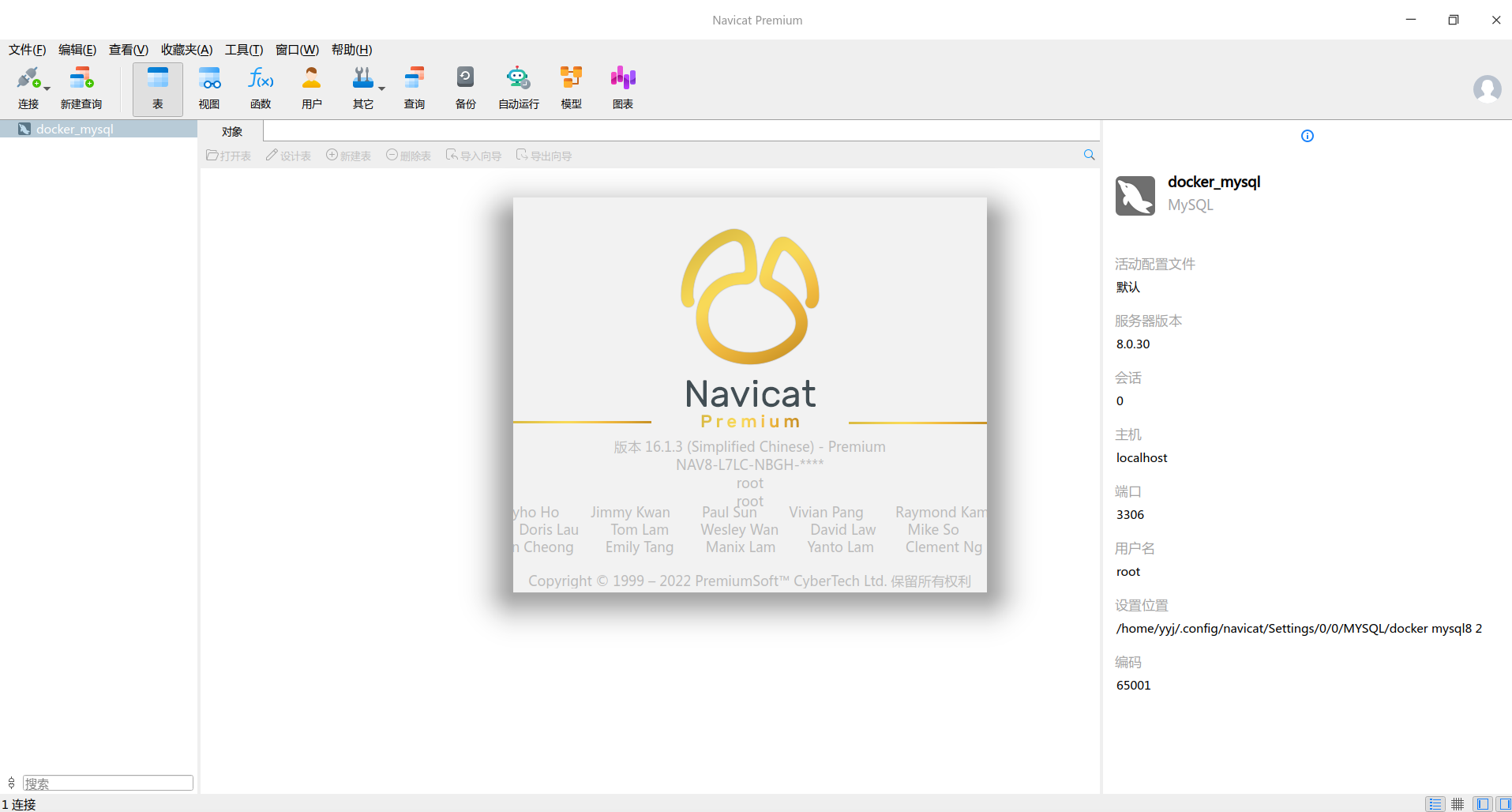This screenshot has height=812, width=1512.
Task: Toggle the right information pane
Action: coord(1504,804)
